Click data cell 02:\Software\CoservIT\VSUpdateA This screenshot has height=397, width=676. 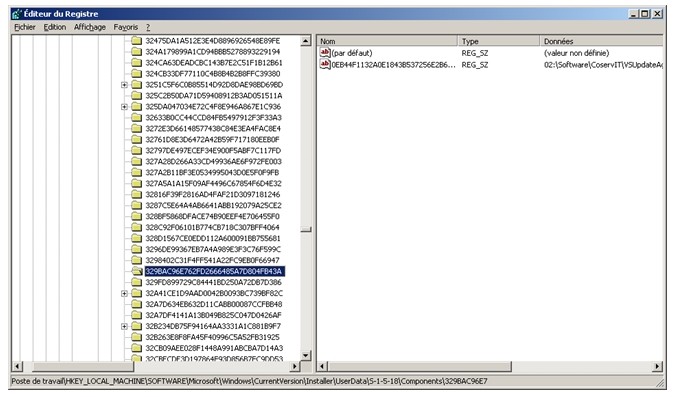(x=603, y=65)
